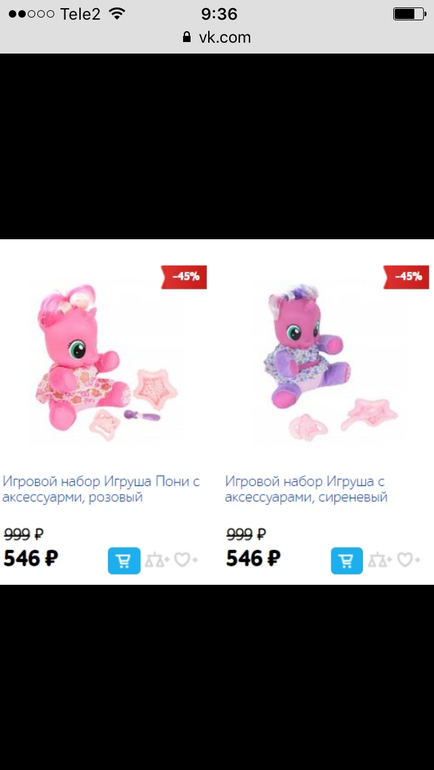Tap the 546 ₽ price of the pink pony
This screenshot has height=770, width=434.
pos(31,558)
